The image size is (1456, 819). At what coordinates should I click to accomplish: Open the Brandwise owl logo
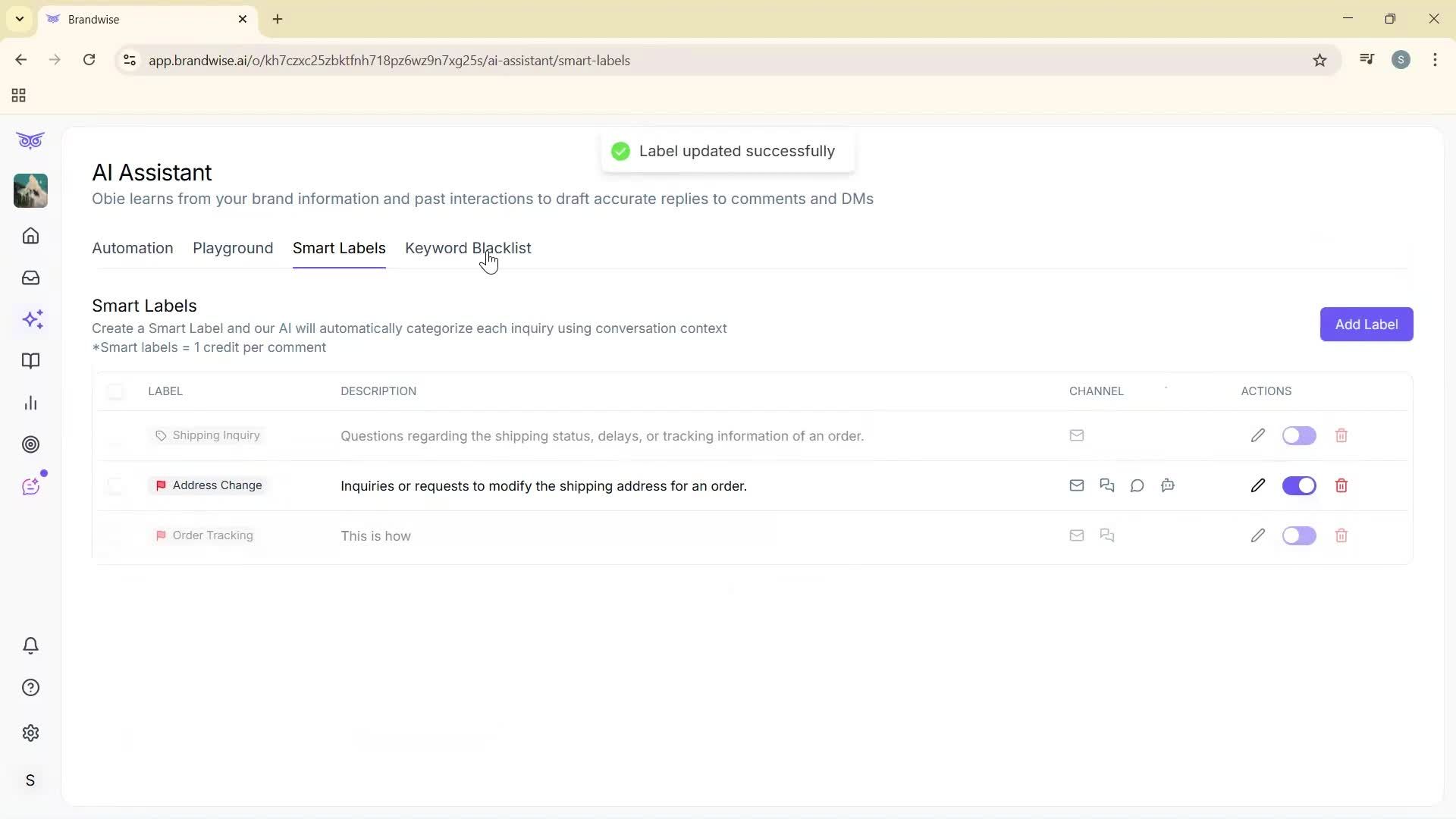[30, 140]
